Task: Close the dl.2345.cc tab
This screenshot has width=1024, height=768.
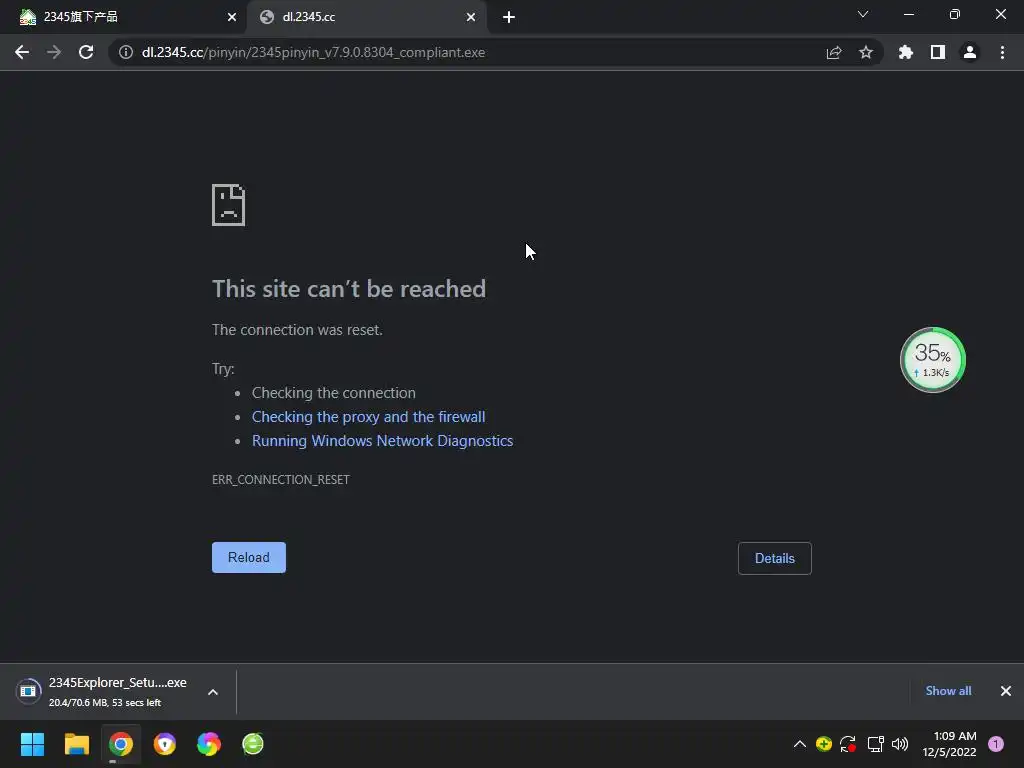Action: tap(471, 17)
